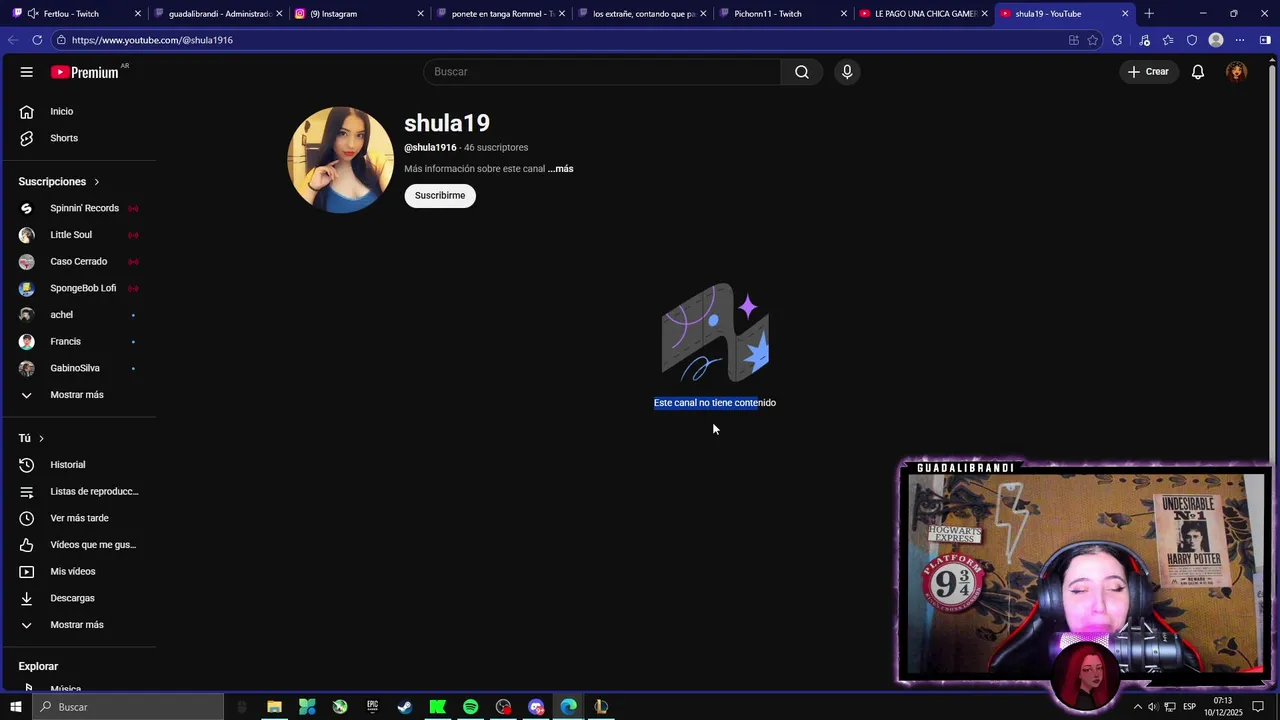Open Caso Cerrado channel

(78, 262)
